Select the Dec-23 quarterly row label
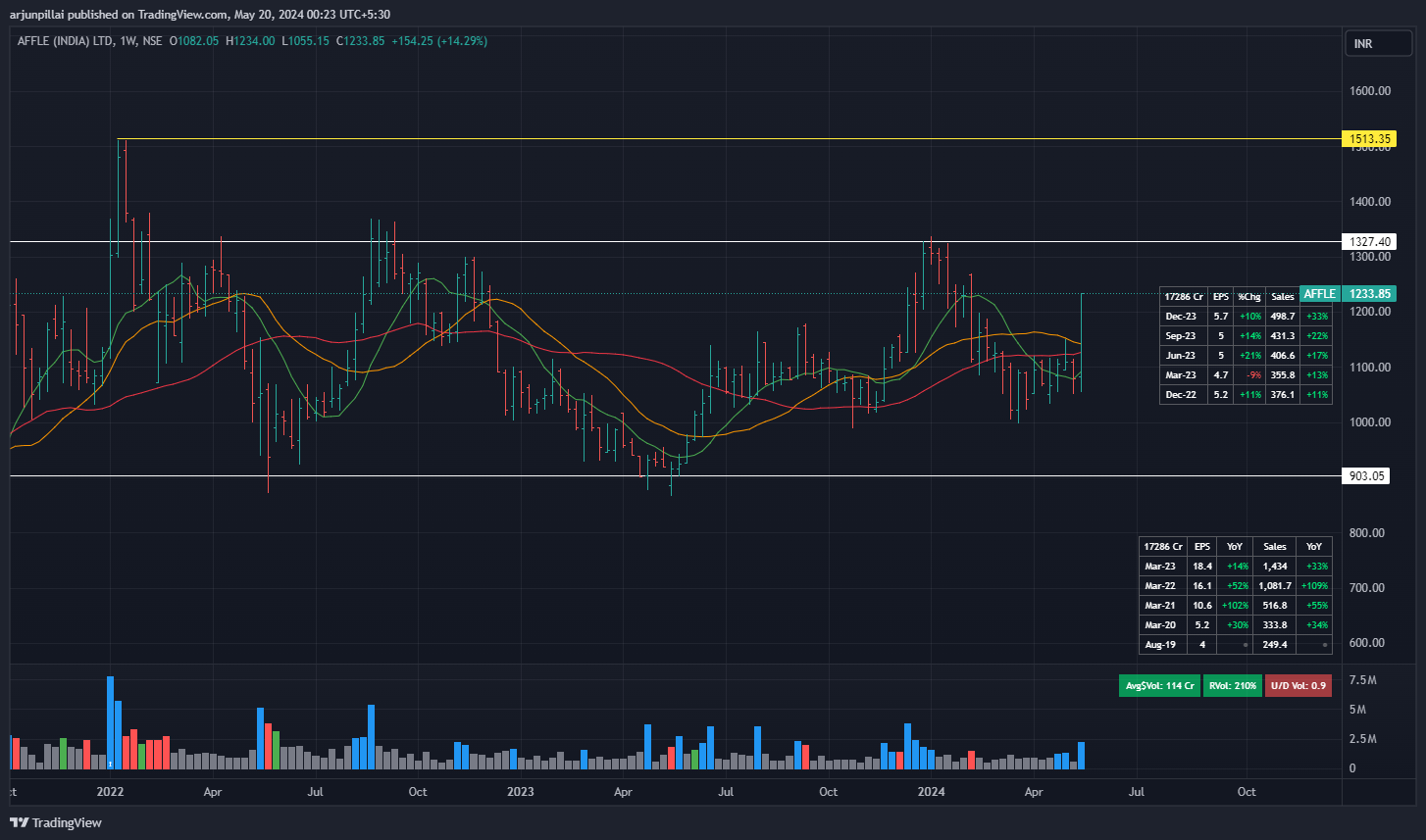The image size is (1426, 840). [1181, 316]
